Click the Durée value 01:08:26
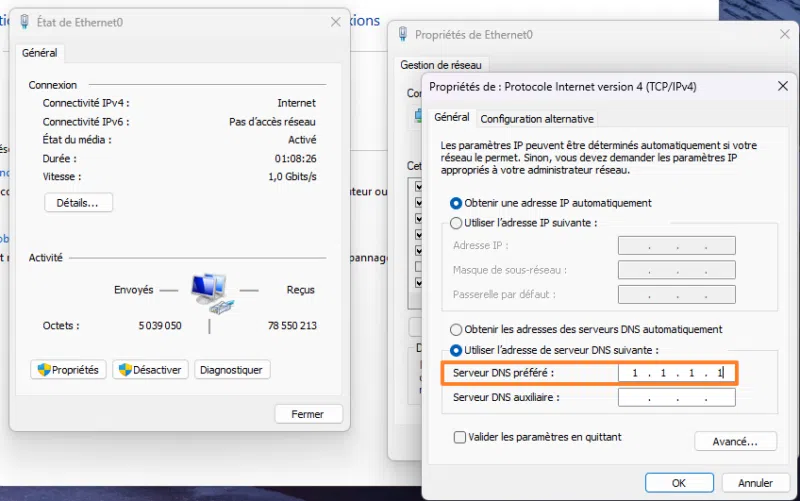The width and height of the screenshot is (800, 501). pyautogui.click(x=295, y=159)
